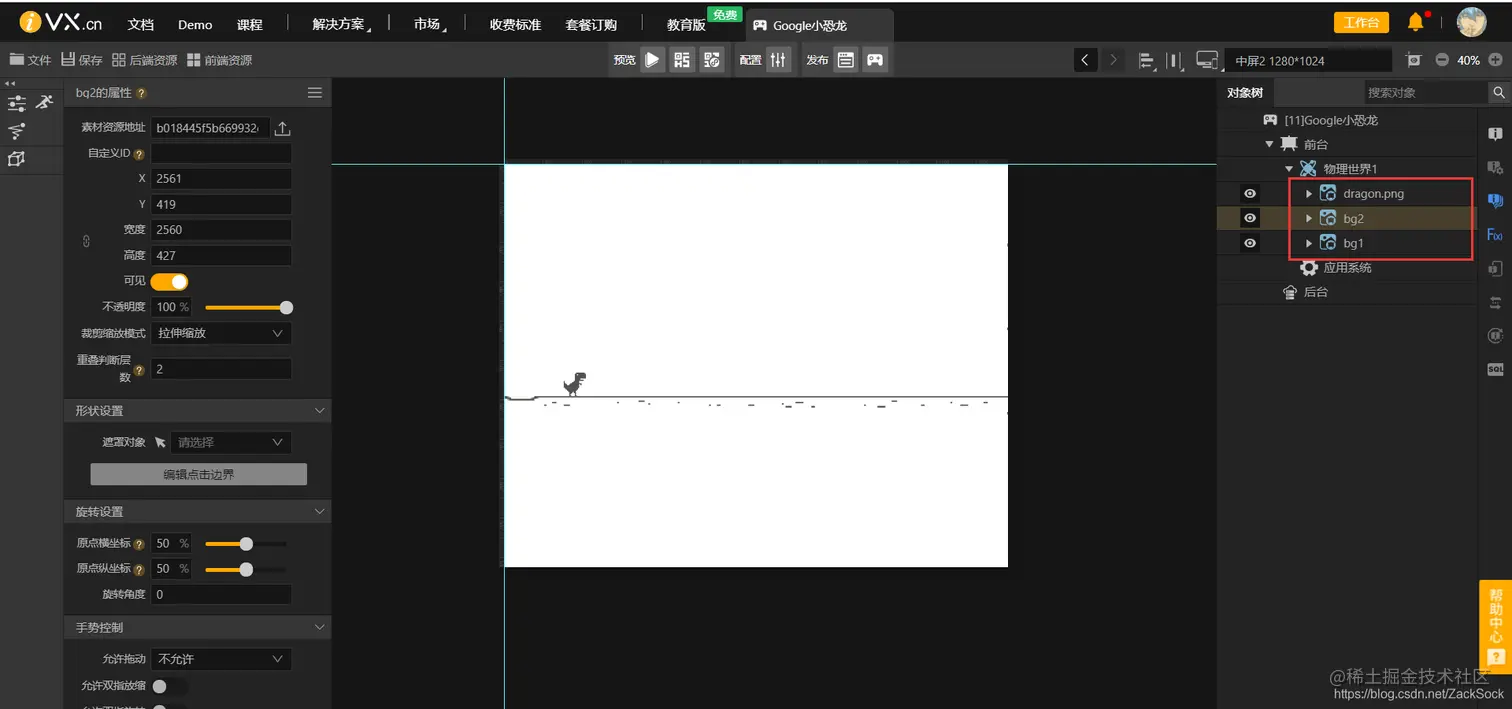1512x709 pixels.
Task: Toggle the 允许双指缩放 switch
Action: (169, 686)
